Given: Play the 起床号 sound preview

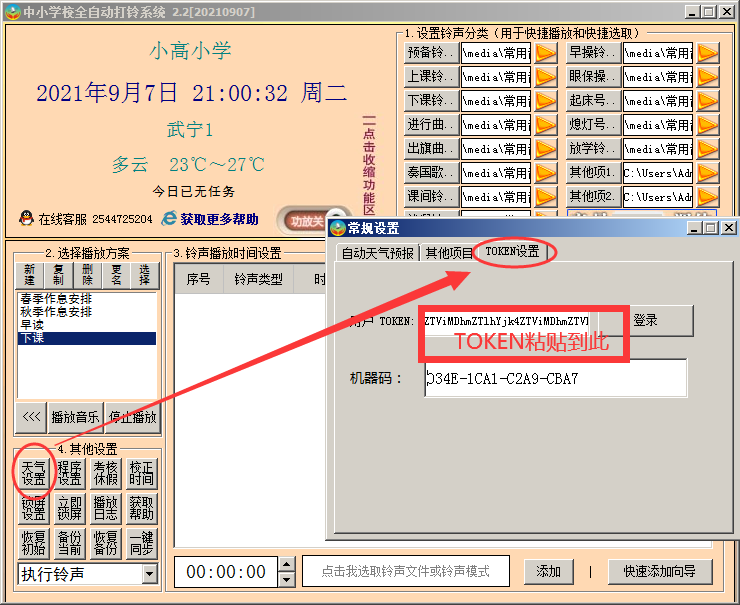Looking at the screenshot, I should (x=708, y=101).
